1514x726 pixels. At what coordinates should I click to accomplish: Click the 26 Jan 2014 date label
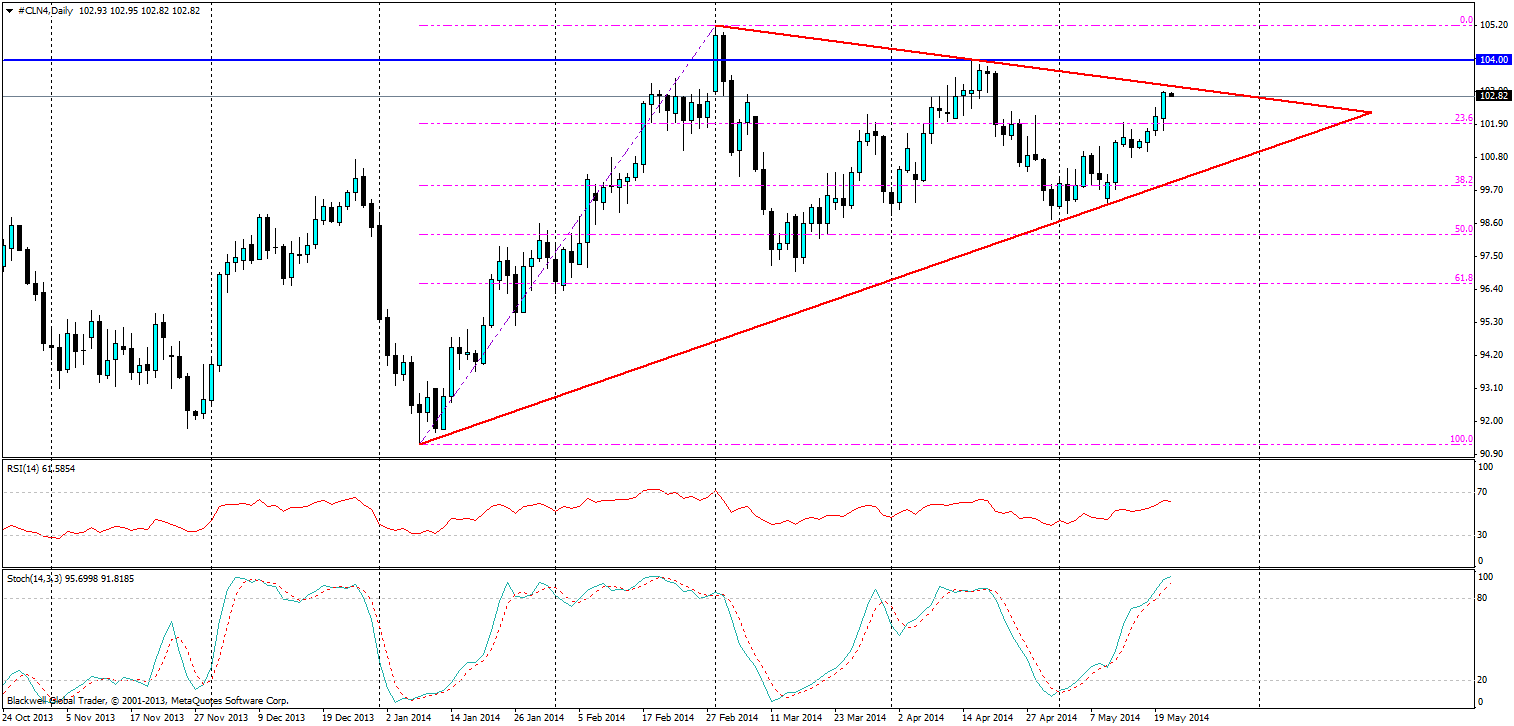pyautogui.click(x=538, y=718)
